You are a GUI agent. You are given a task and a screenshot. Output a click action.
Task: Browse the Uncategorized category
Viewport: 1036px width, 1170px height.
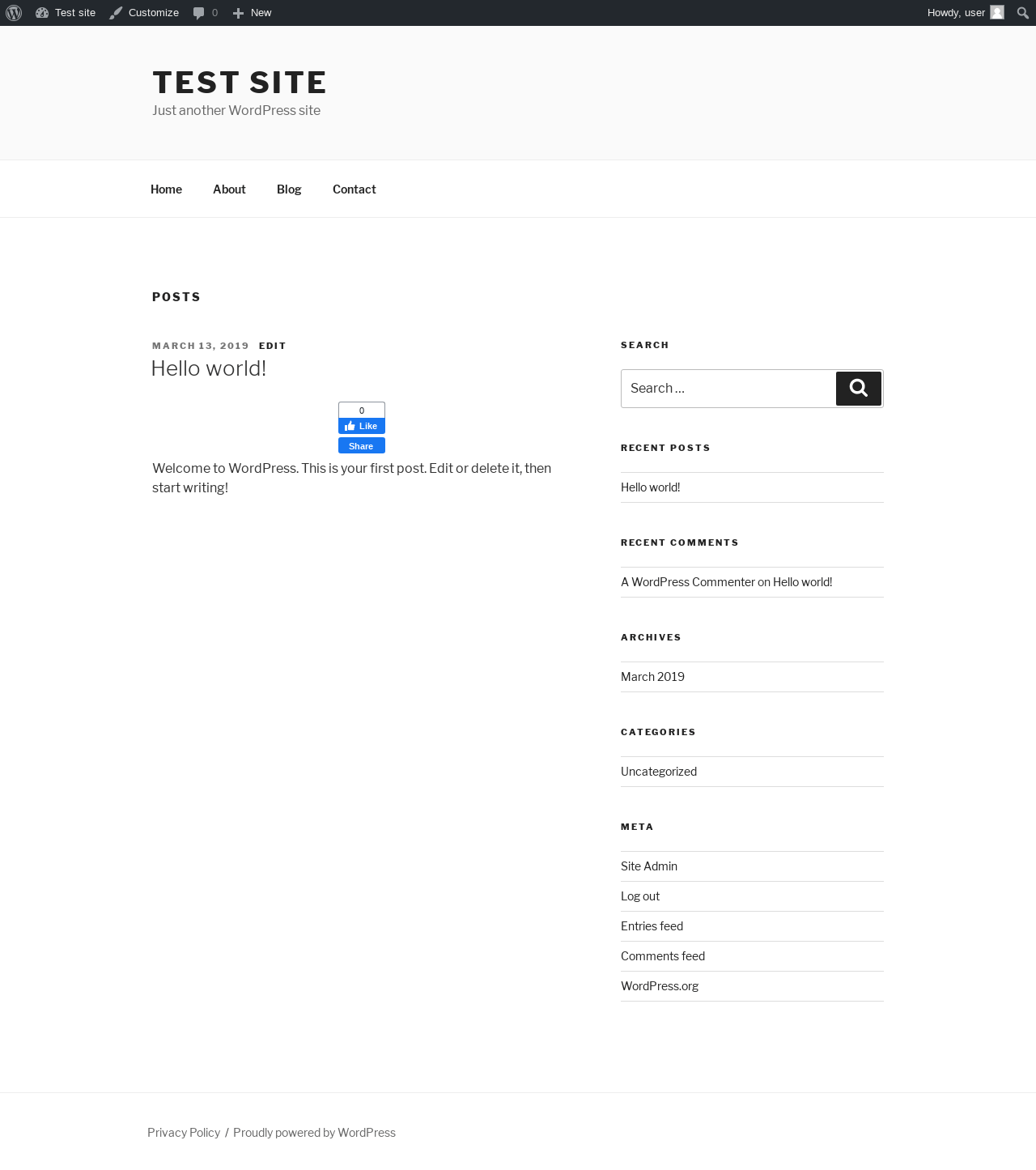(659, 772)
